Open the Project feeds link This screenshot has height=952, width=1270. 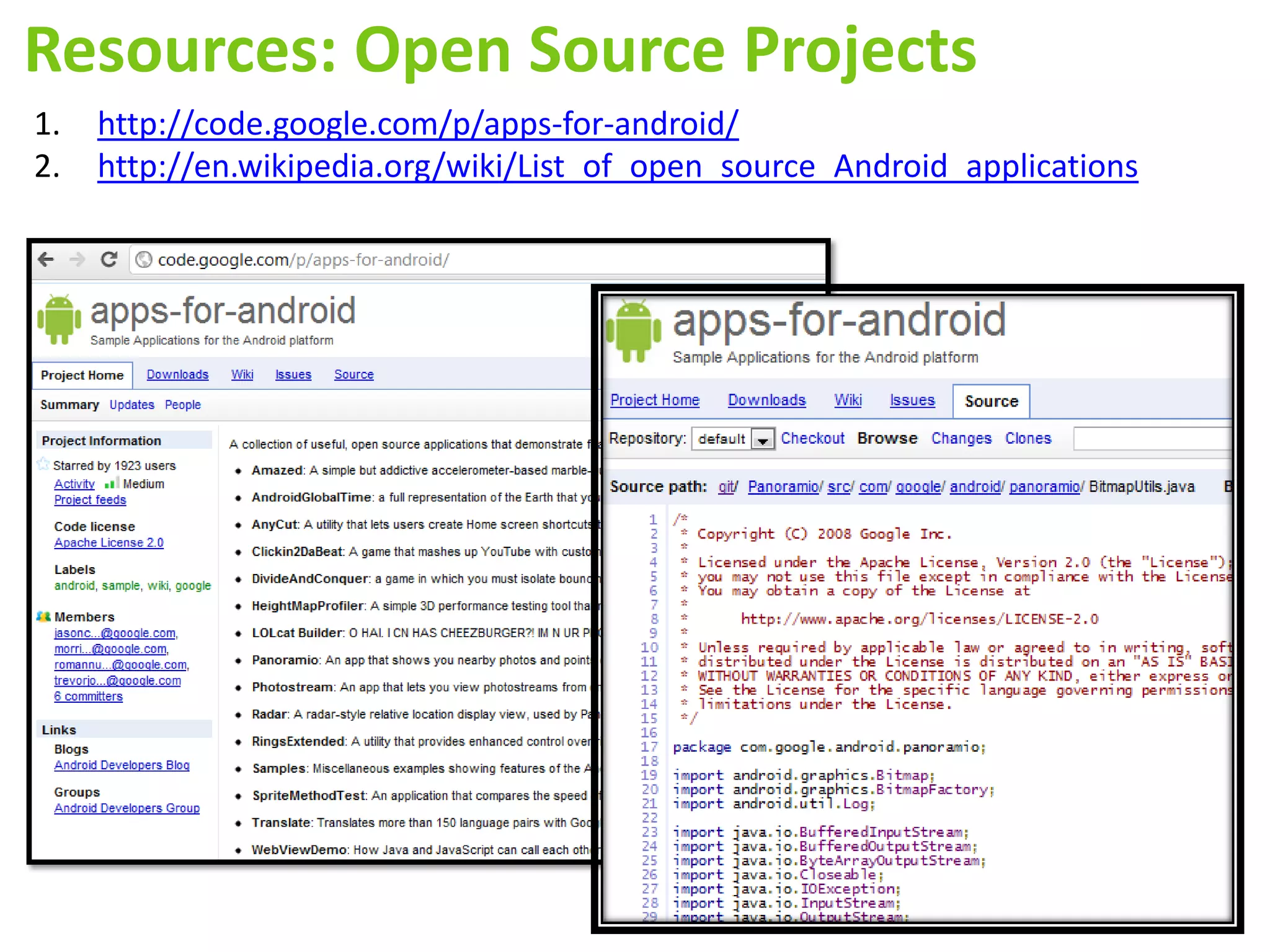[x=90, y=500]
